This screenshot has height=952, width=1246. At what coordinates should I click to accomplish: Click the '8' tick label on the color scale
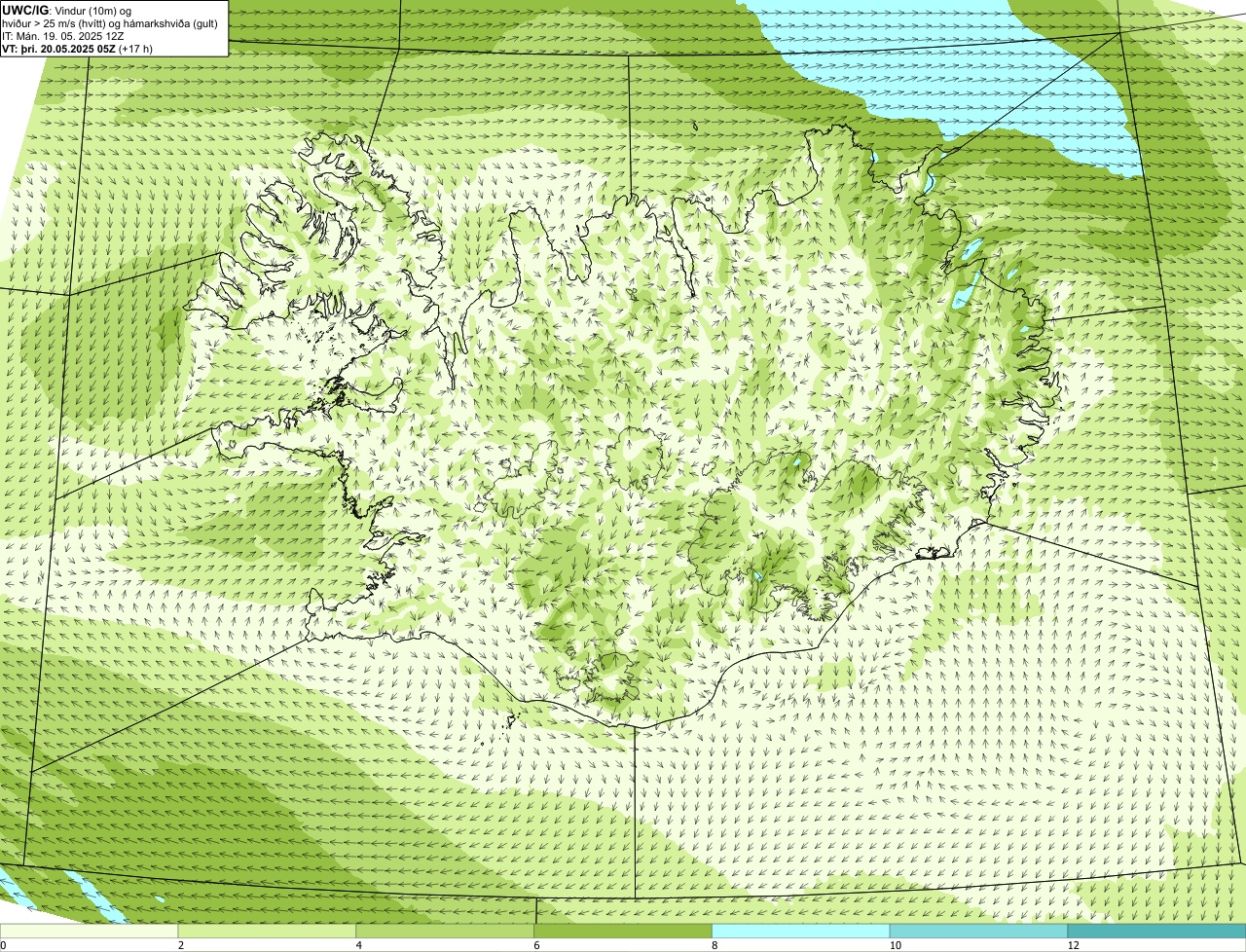(715, 945)
